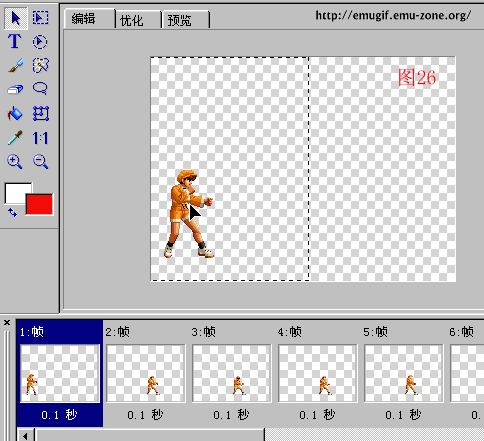Select the eraser tool
This screenshot has width=484, height=441.
click(x=15, y=89)
